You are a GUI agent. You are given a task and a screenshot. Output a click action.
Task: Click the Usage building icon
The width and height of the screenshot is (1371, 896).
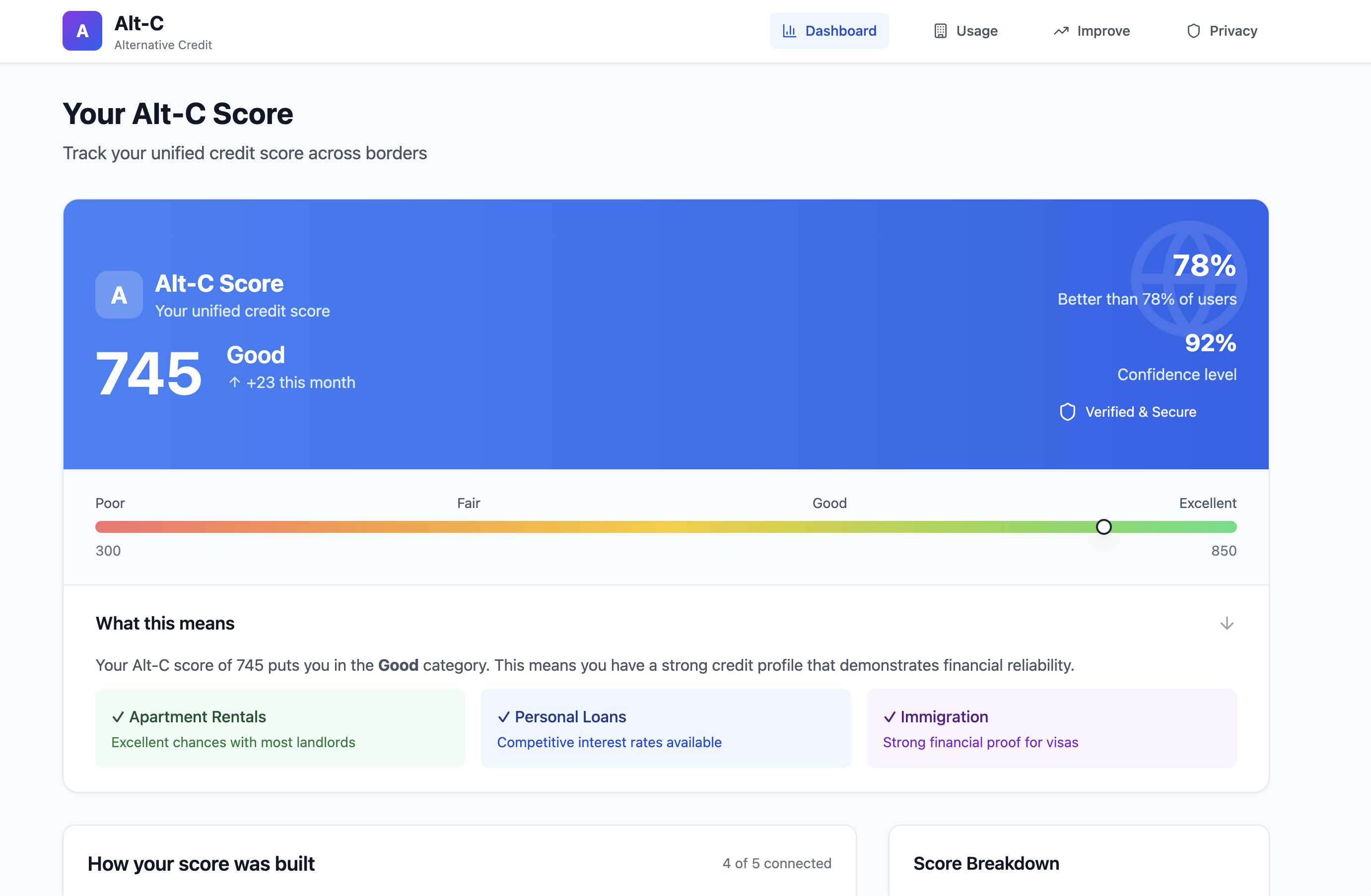[x=940, y=31]
